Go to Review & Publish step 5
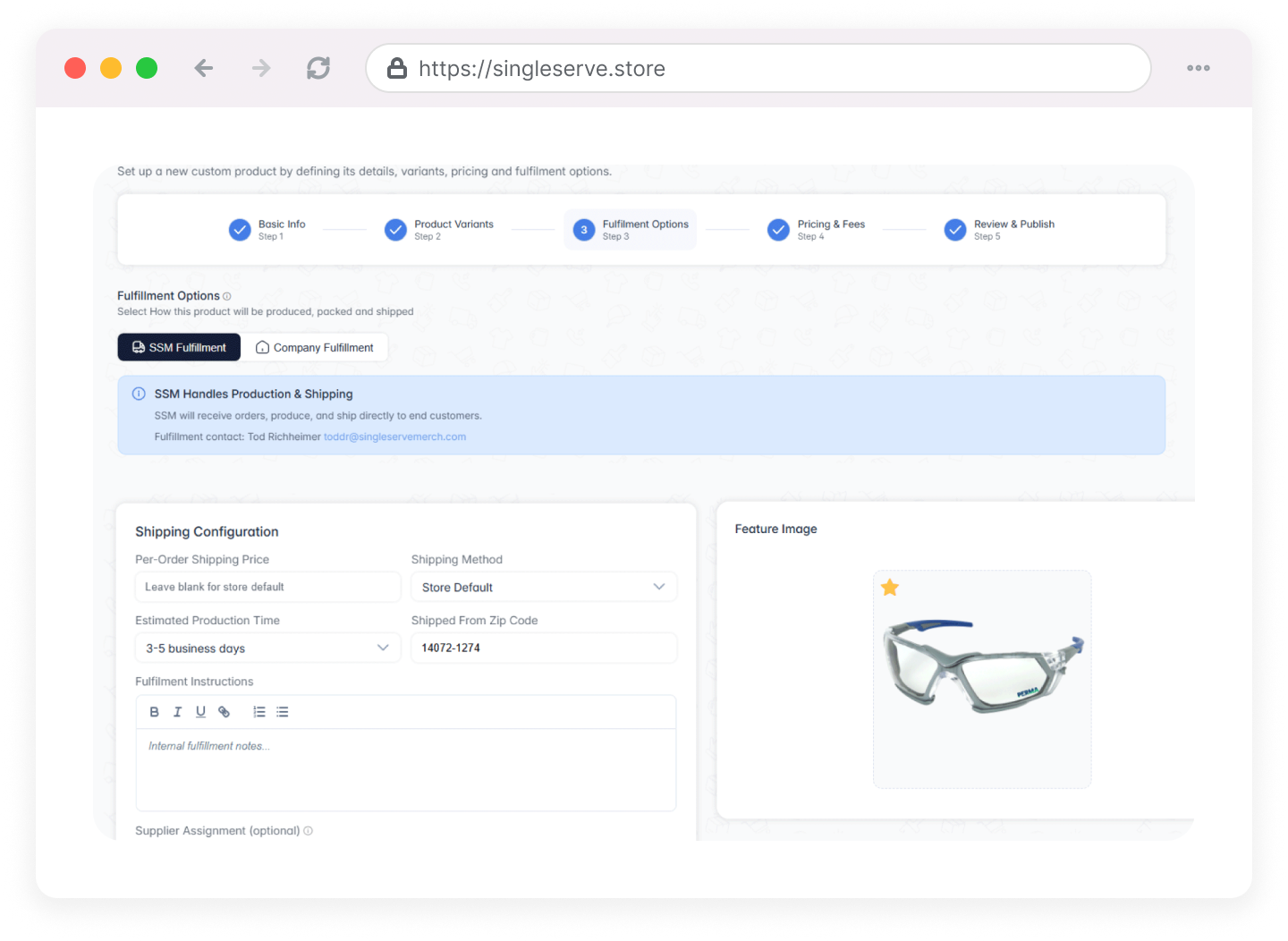Screen dimensions: 1288x941 tap(1000, 230)
